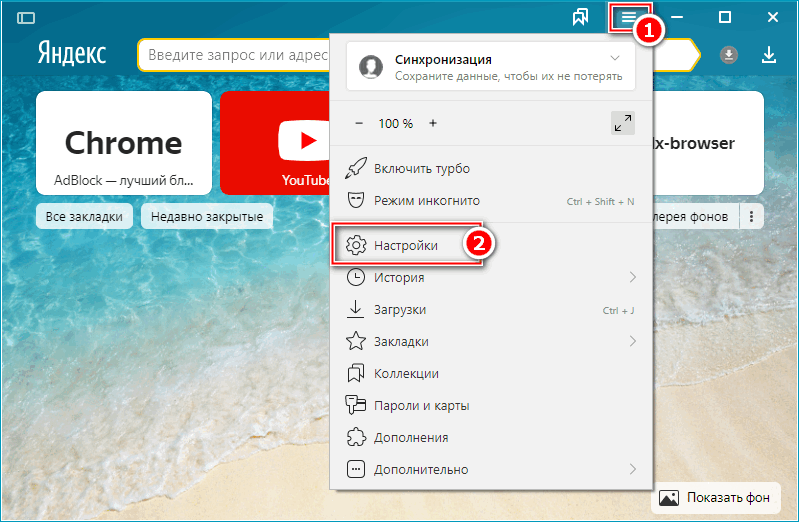Viewport: 799px width, 522px height.
Task: Maximize the browser window
Action: 725,17
